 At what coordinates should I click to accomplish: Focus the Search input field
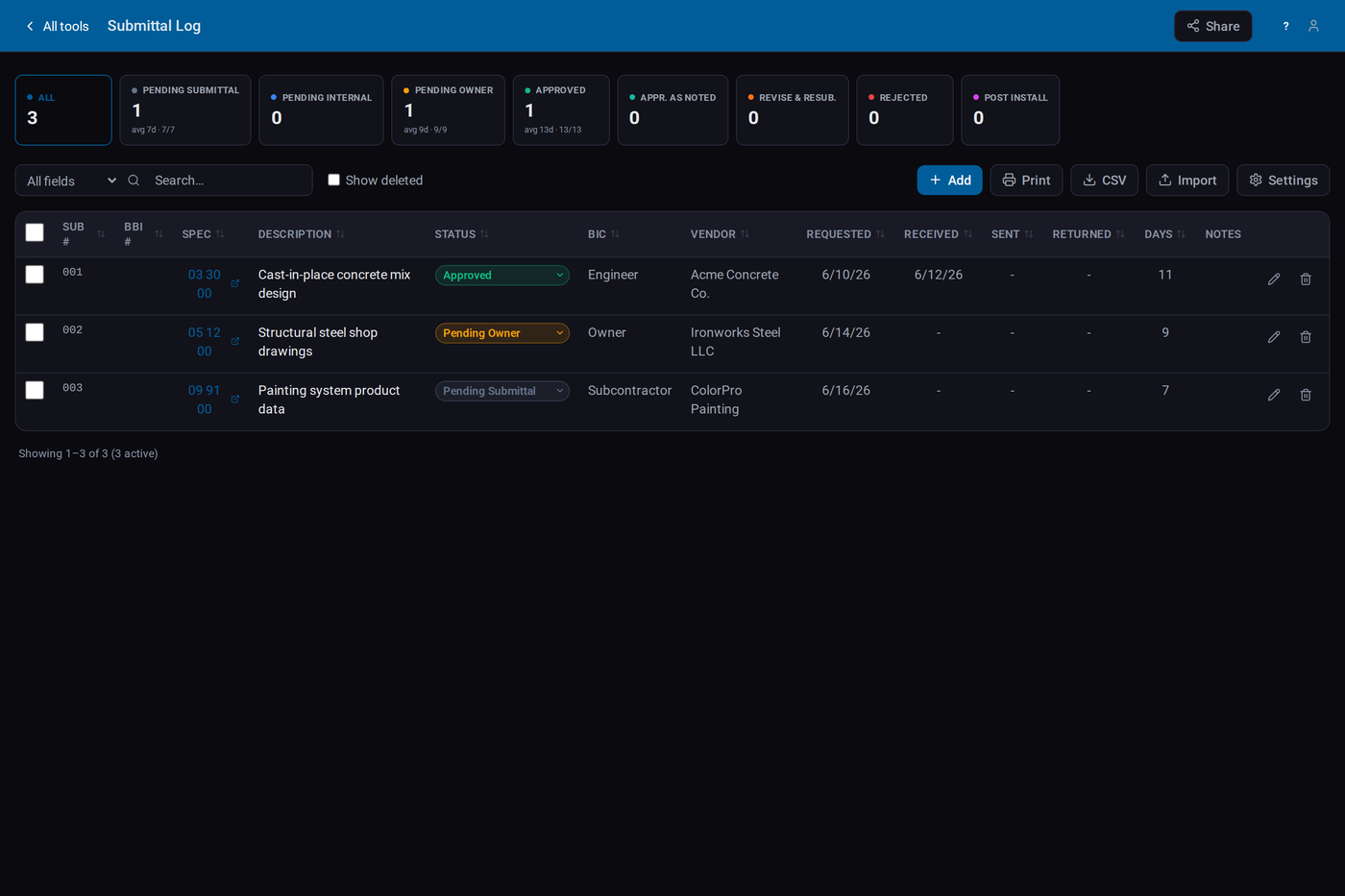(x=229, y=181)
